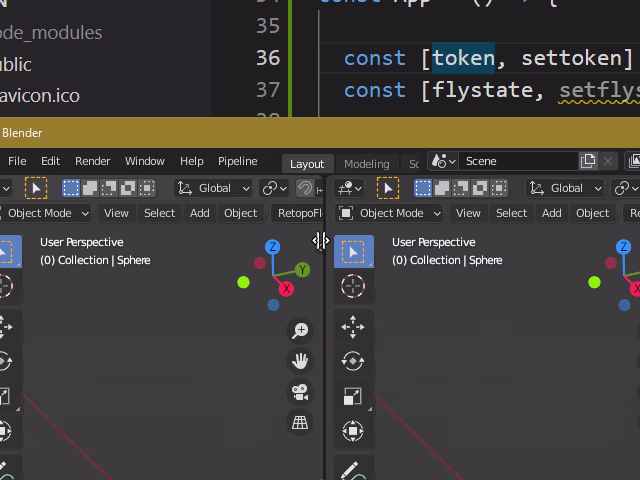This screenshot has height=480, width=640.
Task: Select the Cursor tool in right viewport
Action: tap(353, 286)
